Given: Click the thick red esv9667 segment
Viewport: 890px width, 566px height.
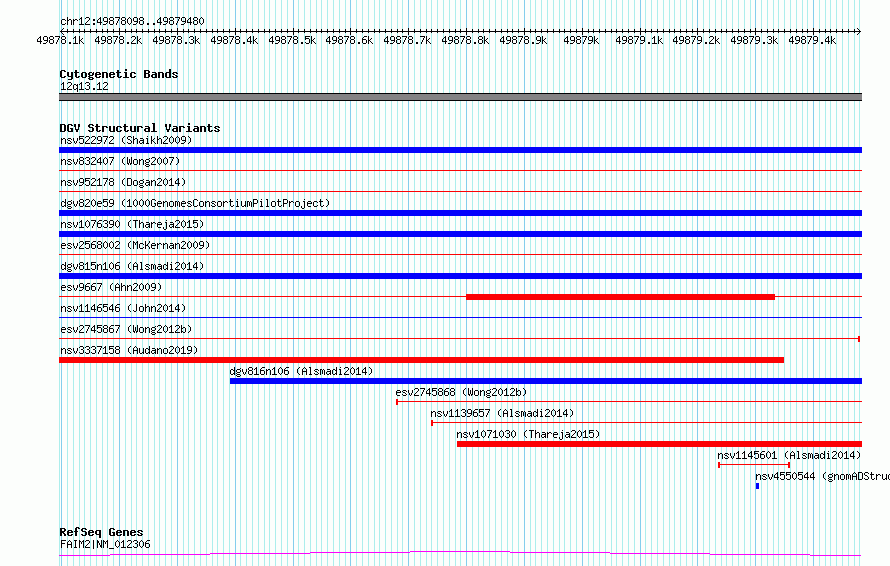Looking at the screenshot, I should pos(620,297).
